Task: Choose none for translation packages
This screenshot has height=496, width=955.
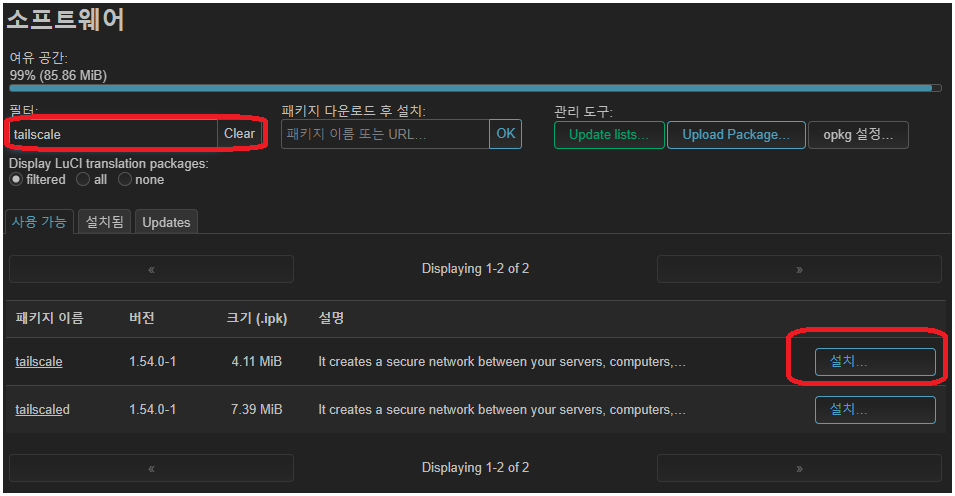Action: 125,180
